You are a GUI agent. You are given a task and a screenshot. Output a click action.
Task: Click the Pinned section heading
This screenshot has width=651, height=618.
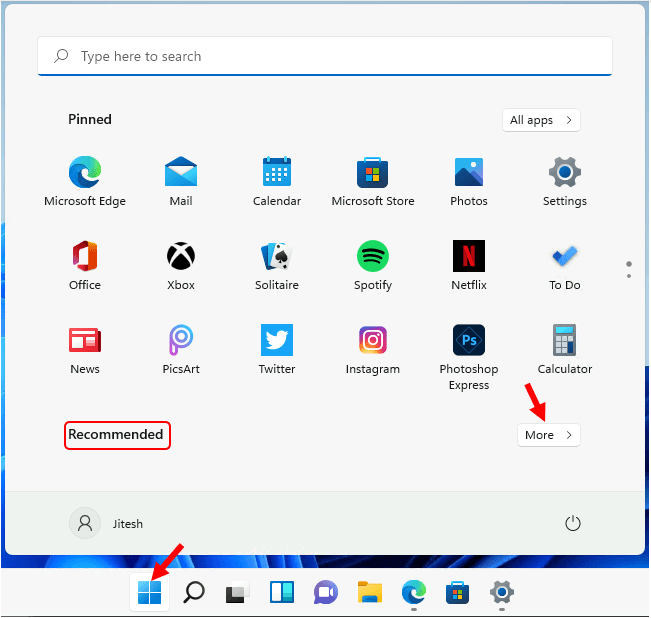(90, 120)
